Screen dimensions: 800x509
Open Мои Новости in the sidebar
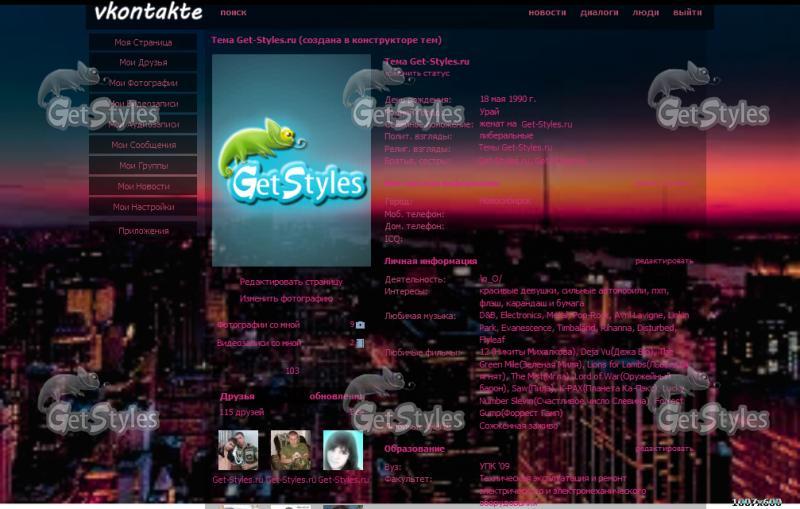click(x=143, y=186)
